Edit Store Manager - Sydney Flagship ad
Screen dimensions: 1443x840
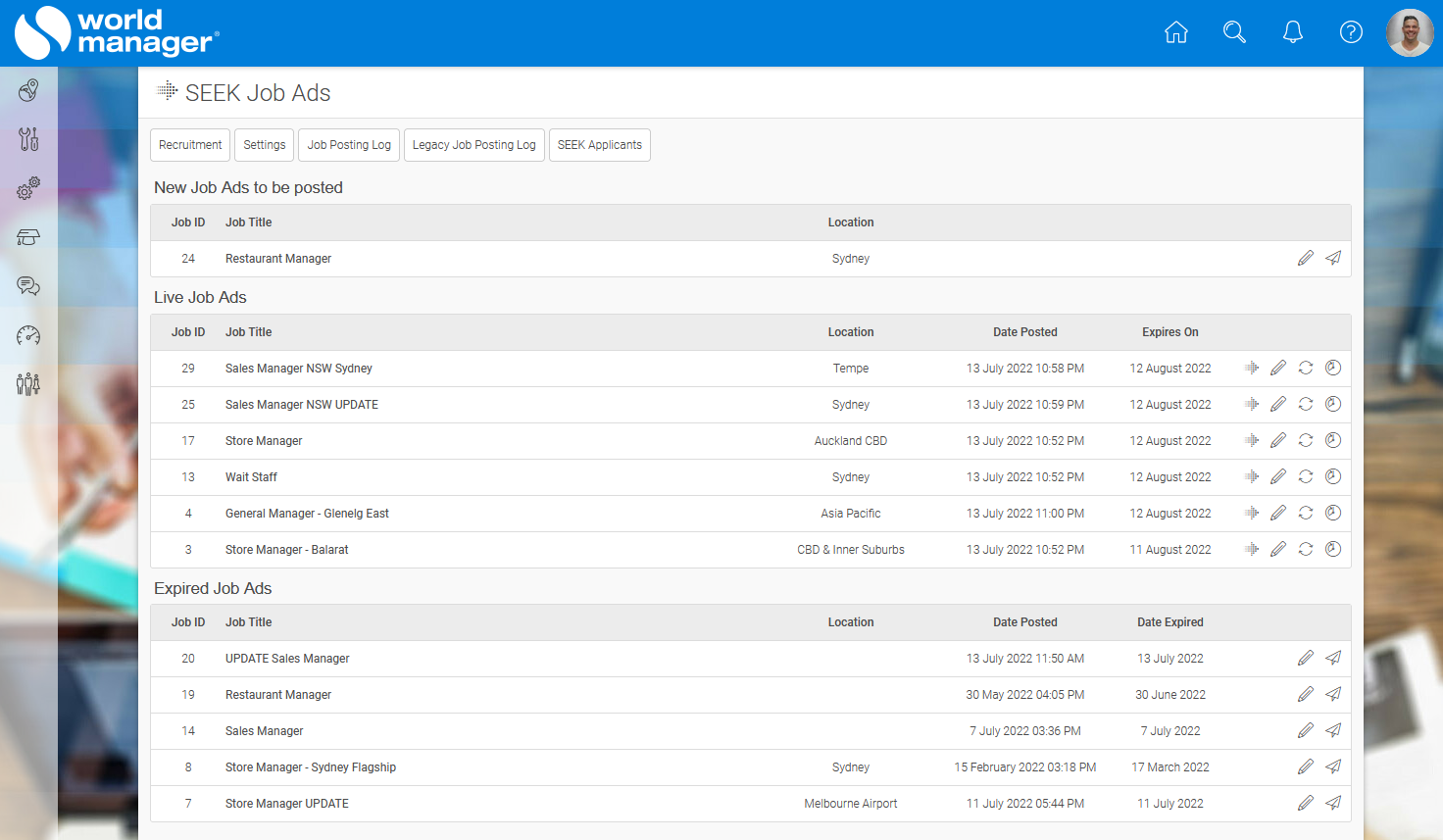pos(1306,766)
